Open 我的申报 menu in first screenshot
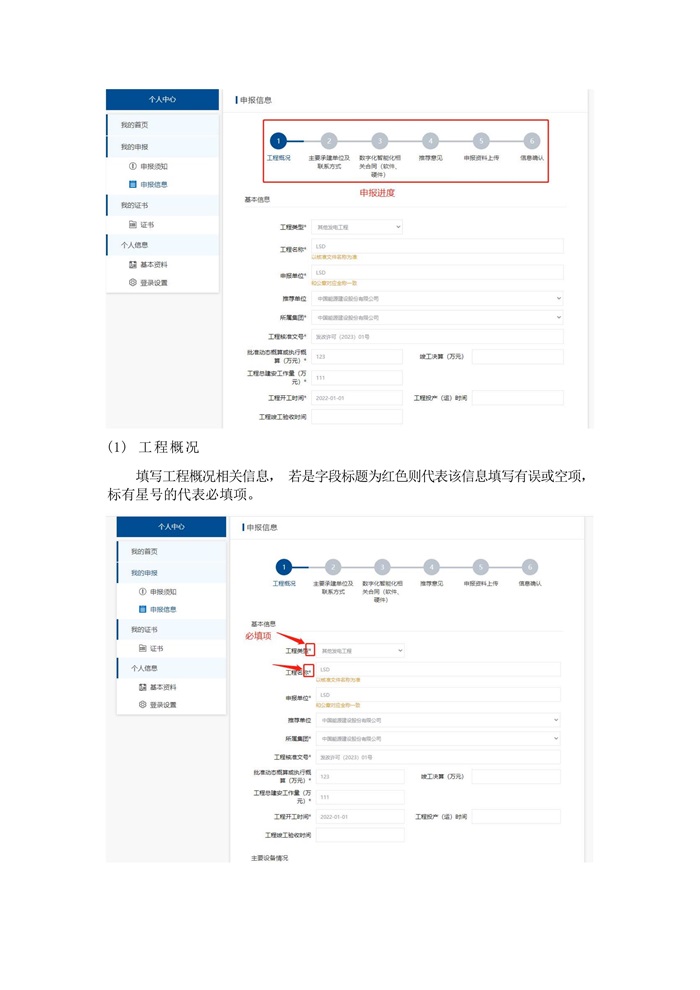 coord(163,146)
